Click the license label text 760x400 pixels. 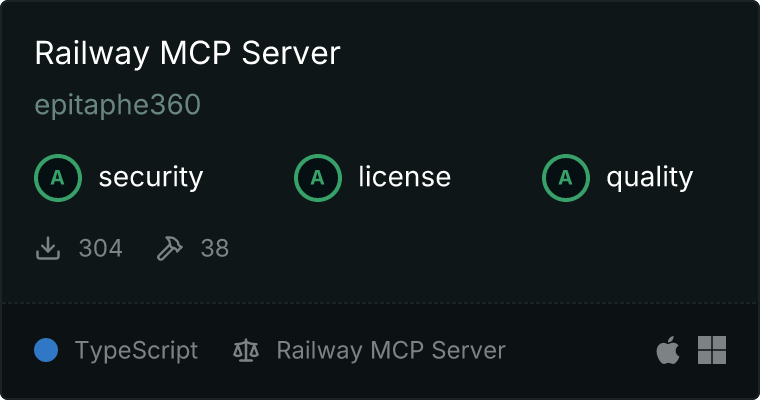click(x=405, y=176)
